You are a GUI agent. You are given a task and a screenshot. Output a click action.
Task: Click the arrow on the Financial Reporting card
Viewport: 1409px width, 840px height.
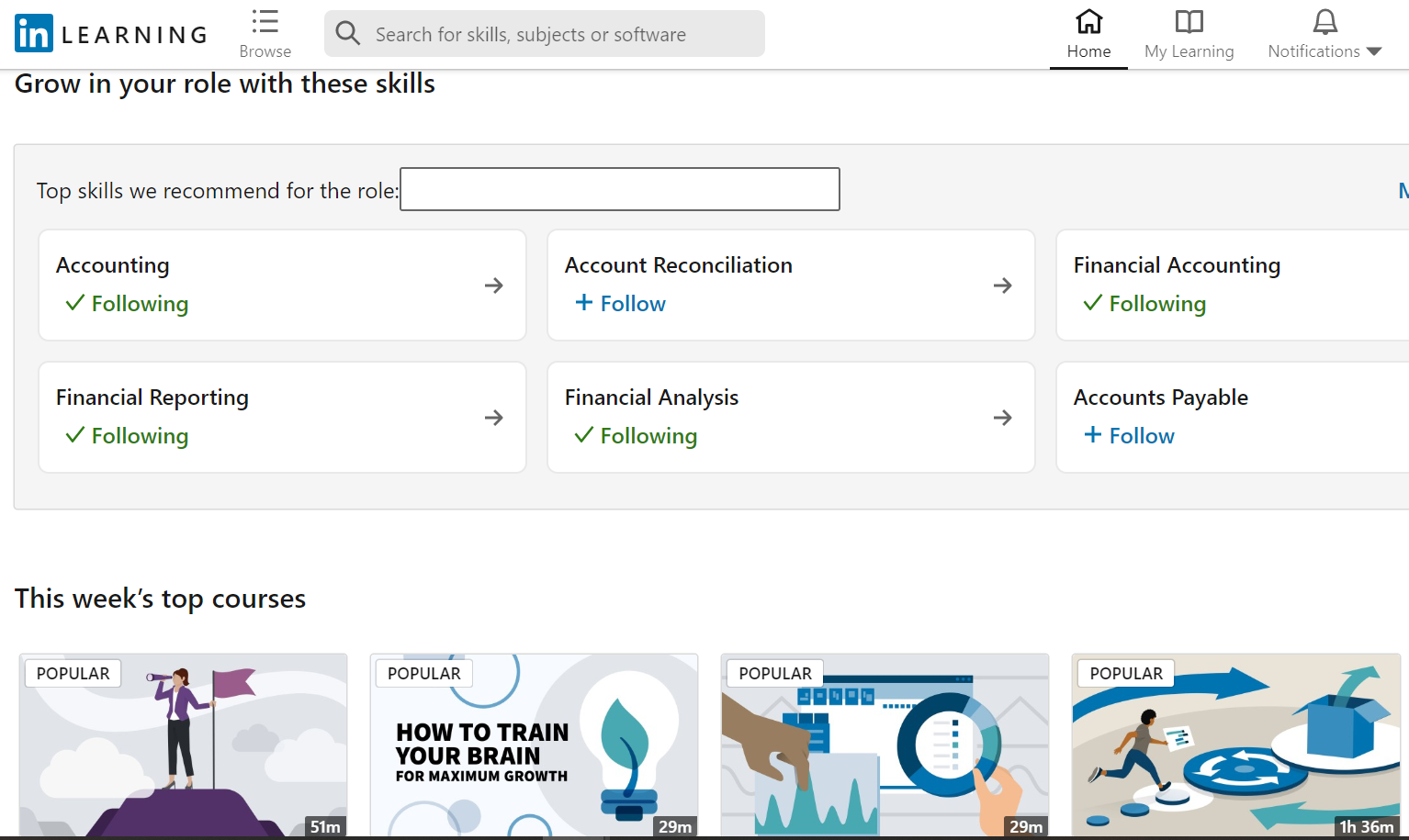pyautogui.click(x=493, y=417)
